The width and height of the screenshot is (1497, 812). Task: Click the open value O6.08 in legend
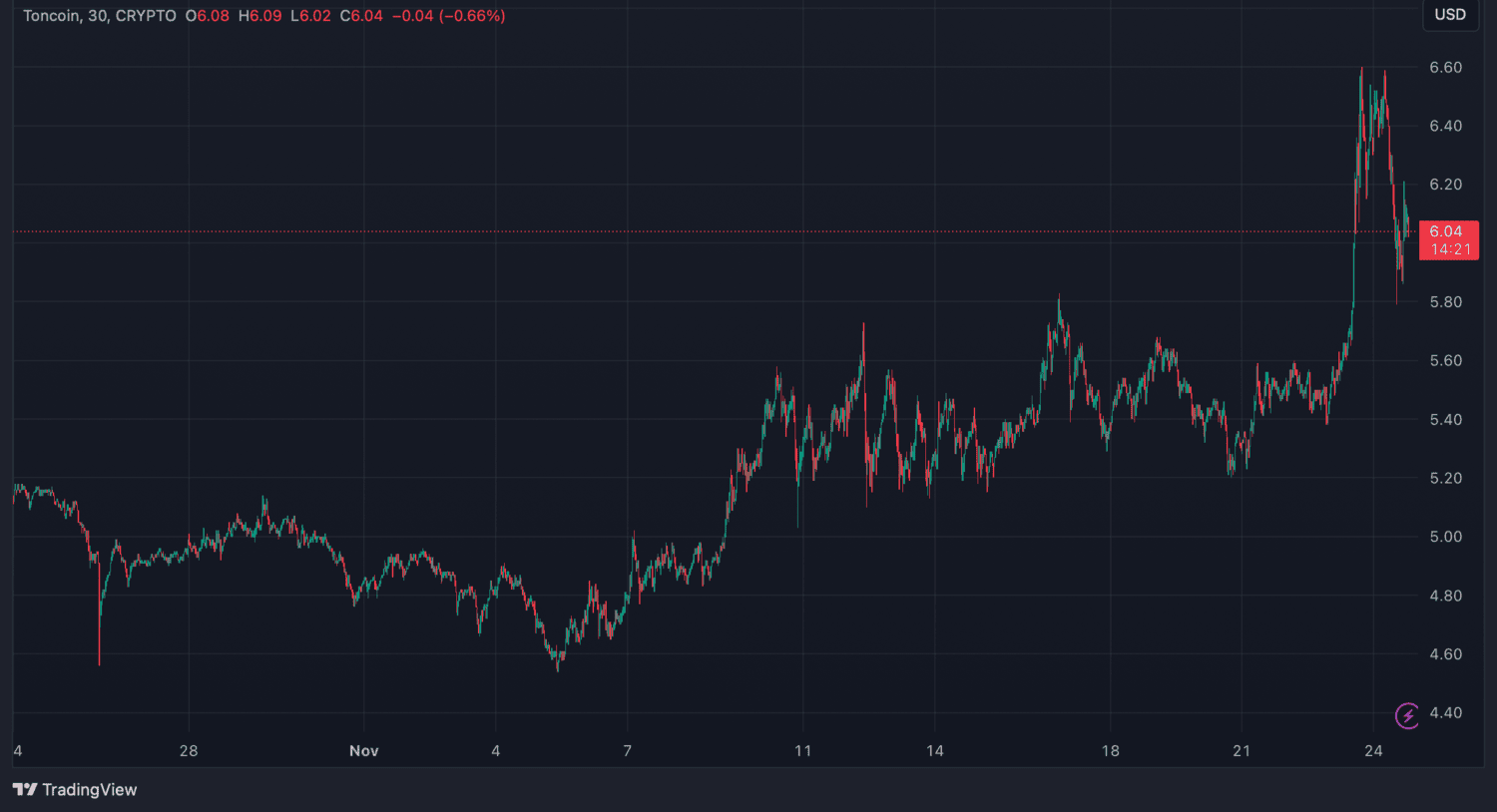207,16
